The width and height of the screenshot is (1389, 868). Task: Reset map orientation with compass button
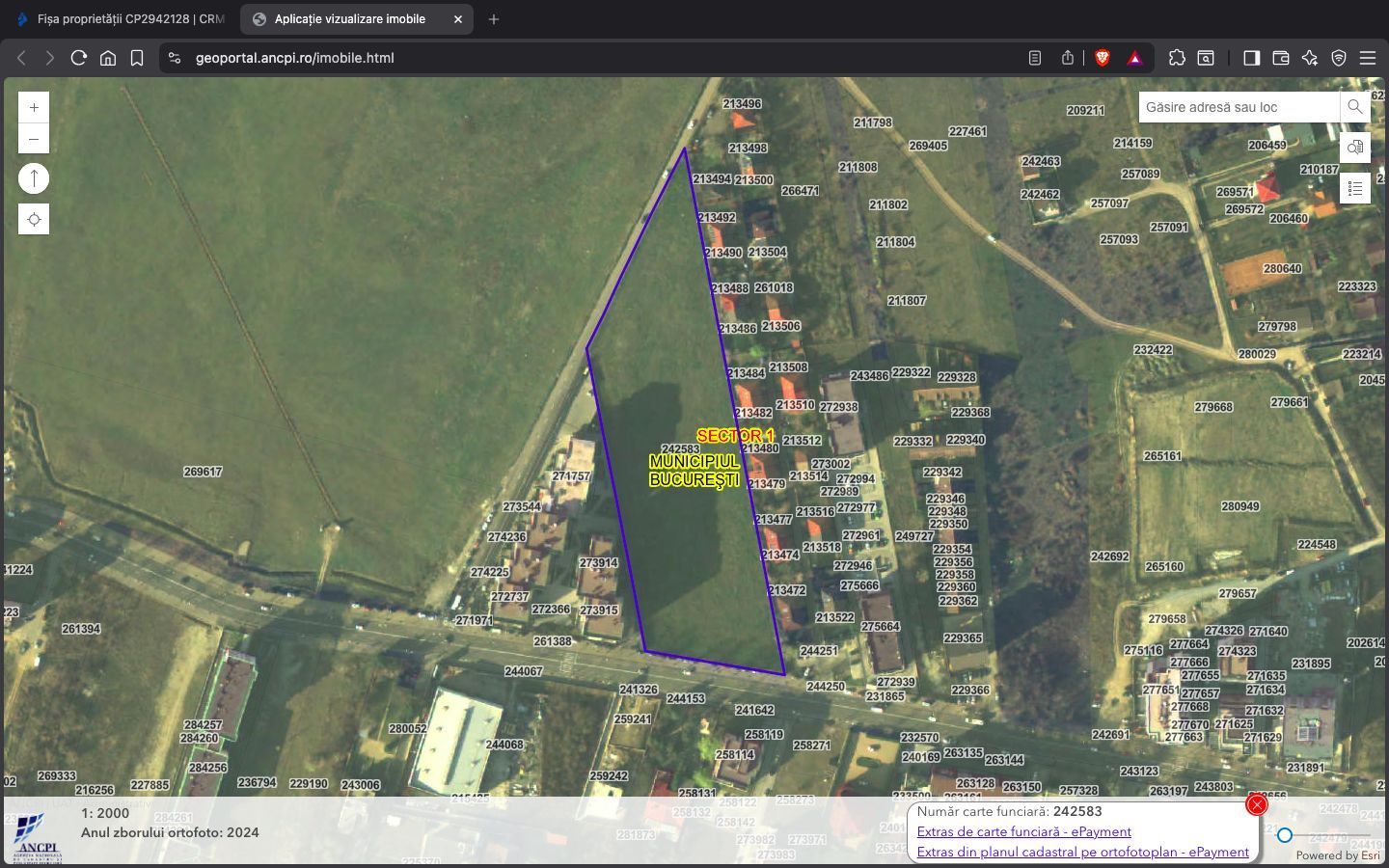[34, 178]
